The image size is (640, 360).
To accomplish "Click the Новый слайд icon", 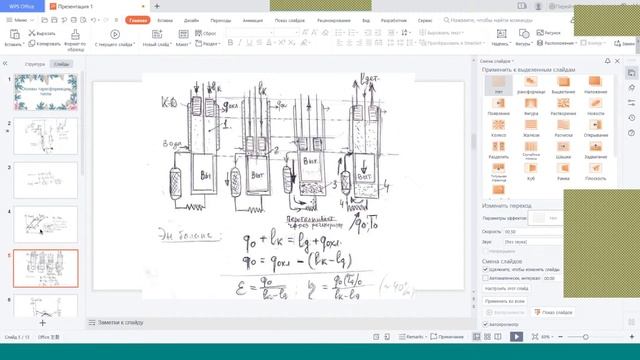I will [157, 34].
